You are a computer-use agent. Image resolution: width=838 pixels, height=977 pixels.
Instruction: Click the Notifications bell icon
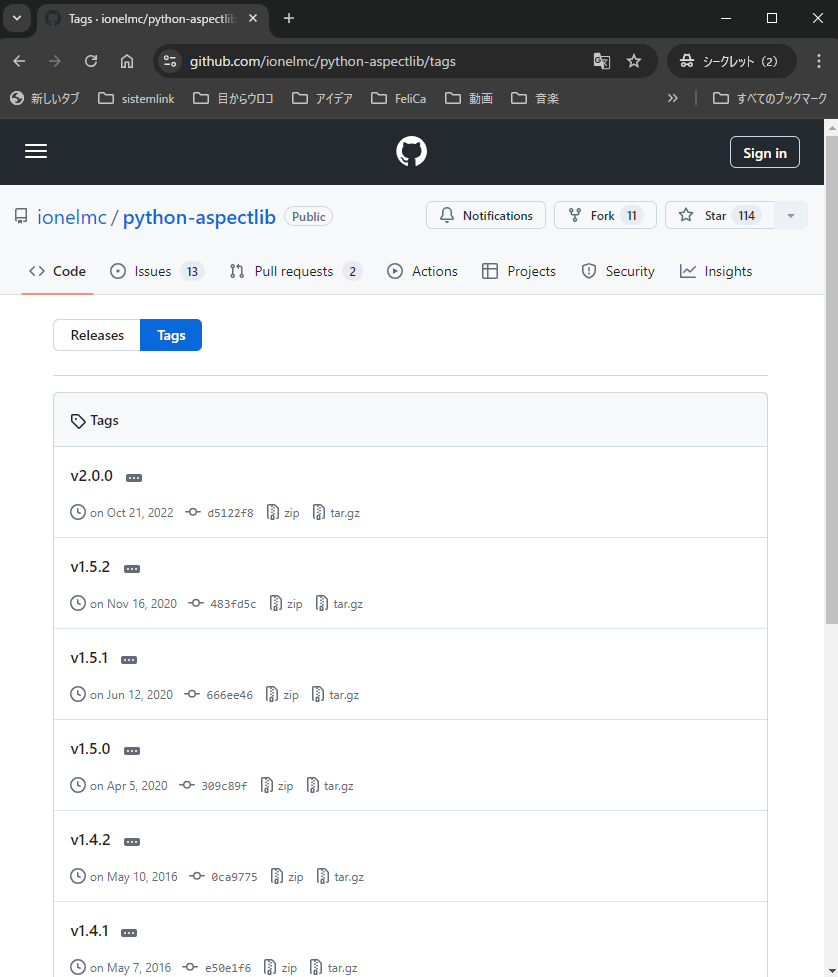[446, 214]
